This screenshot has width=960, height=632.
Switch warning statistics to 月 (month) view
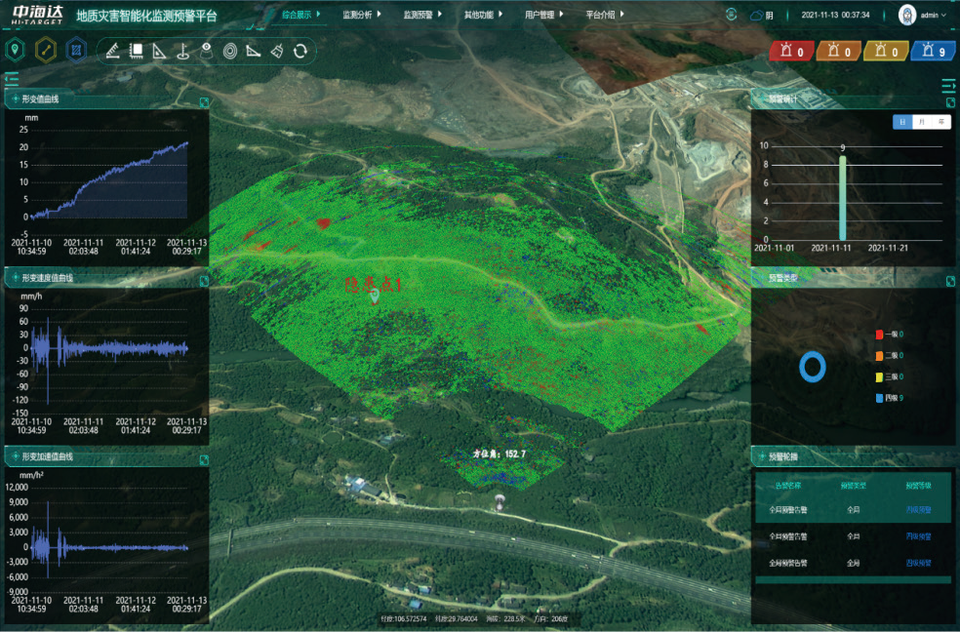click(x=921, y=122)
